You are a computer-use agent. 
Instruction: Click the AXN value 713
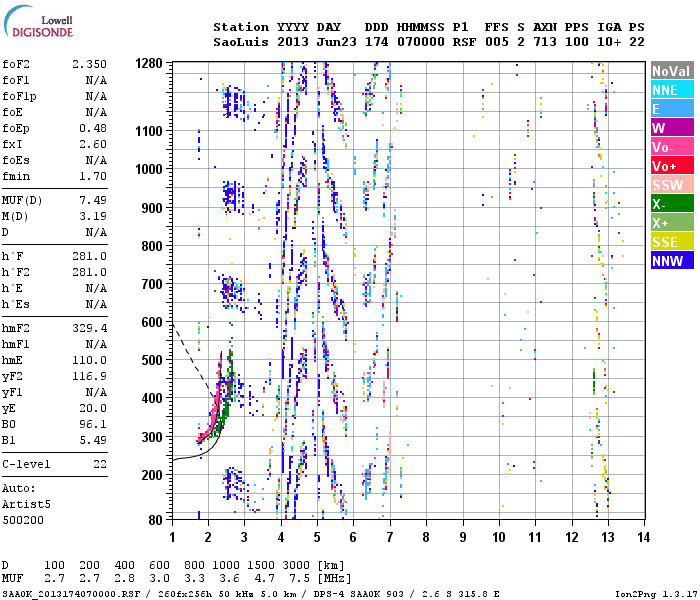click(545, 42)
